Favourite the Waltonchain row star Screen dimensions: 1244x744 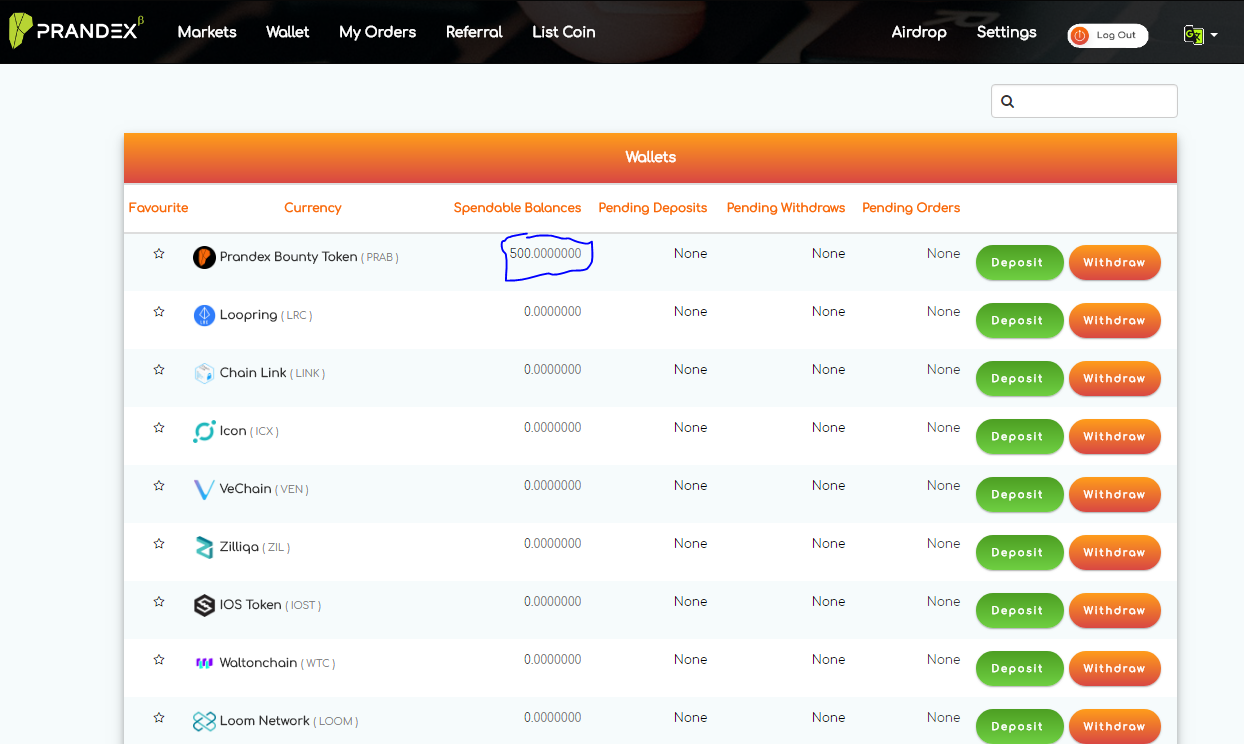[158, 660]
